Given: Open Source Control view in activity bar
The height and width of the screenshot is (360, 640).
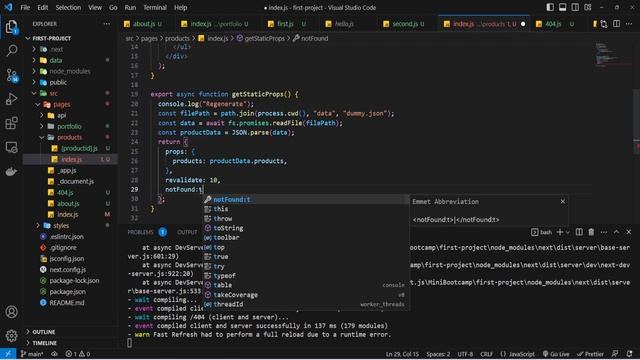Looking at the screenshot, I should [11, 75].
